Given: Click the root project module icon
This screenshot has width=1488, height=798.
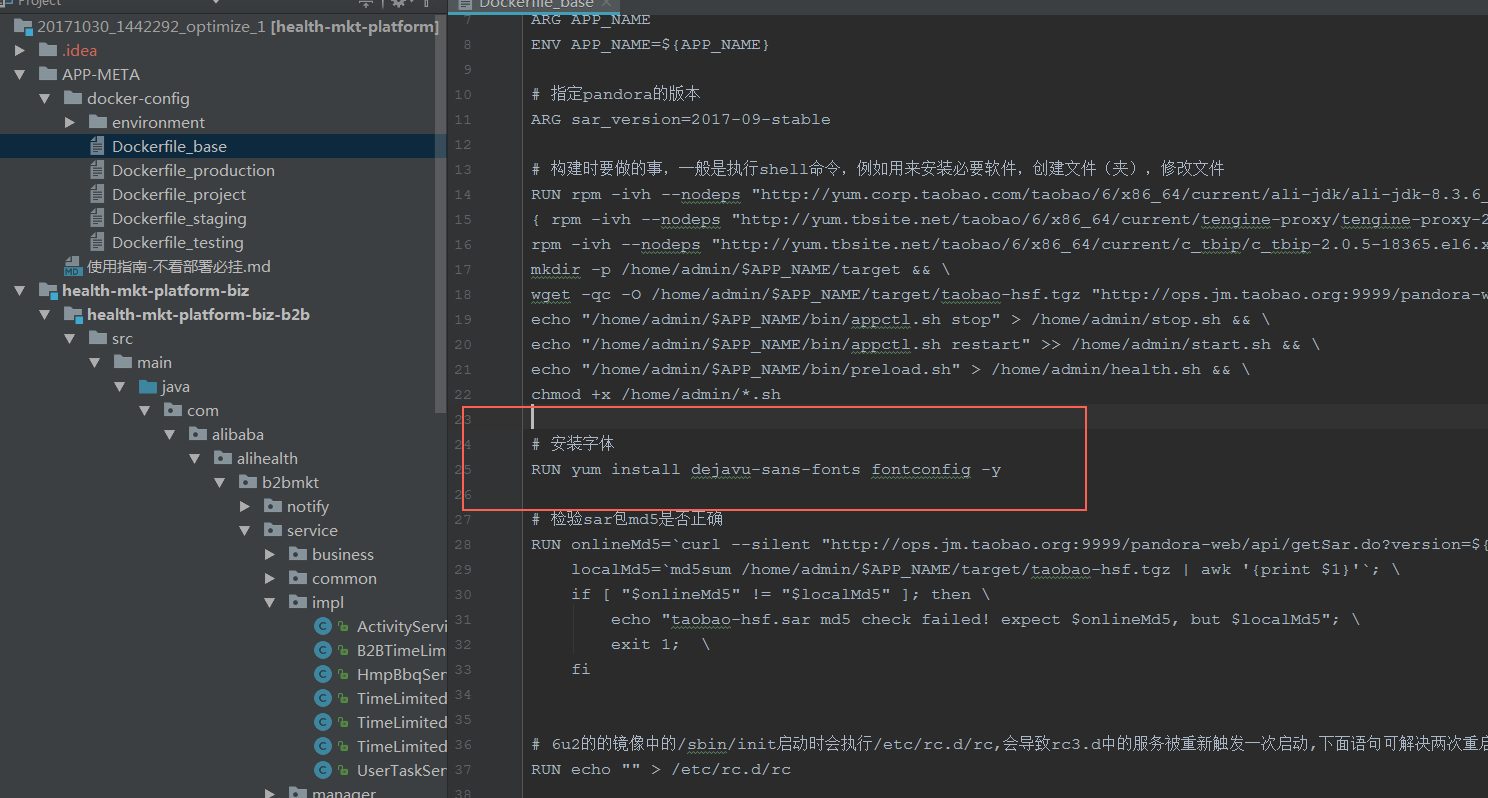Looking at the screenshot, I should click(x=23, y=26).
